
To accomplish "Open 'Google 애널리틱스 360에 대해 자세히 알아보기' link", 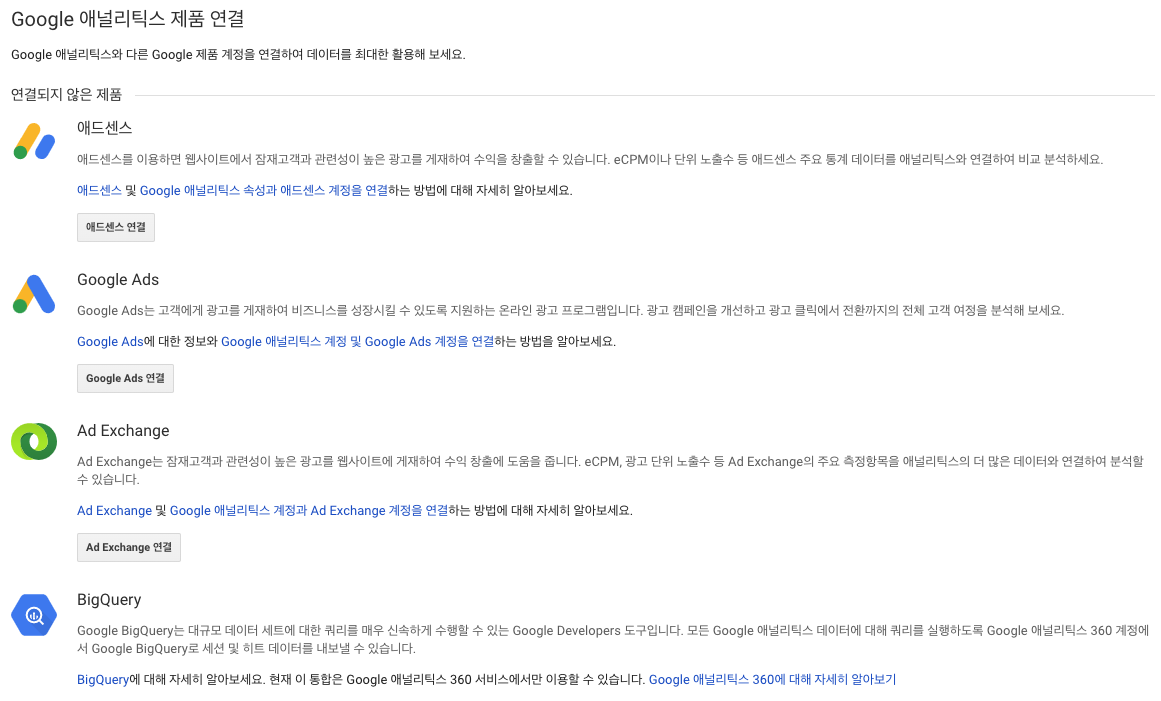I will [772, 680].
